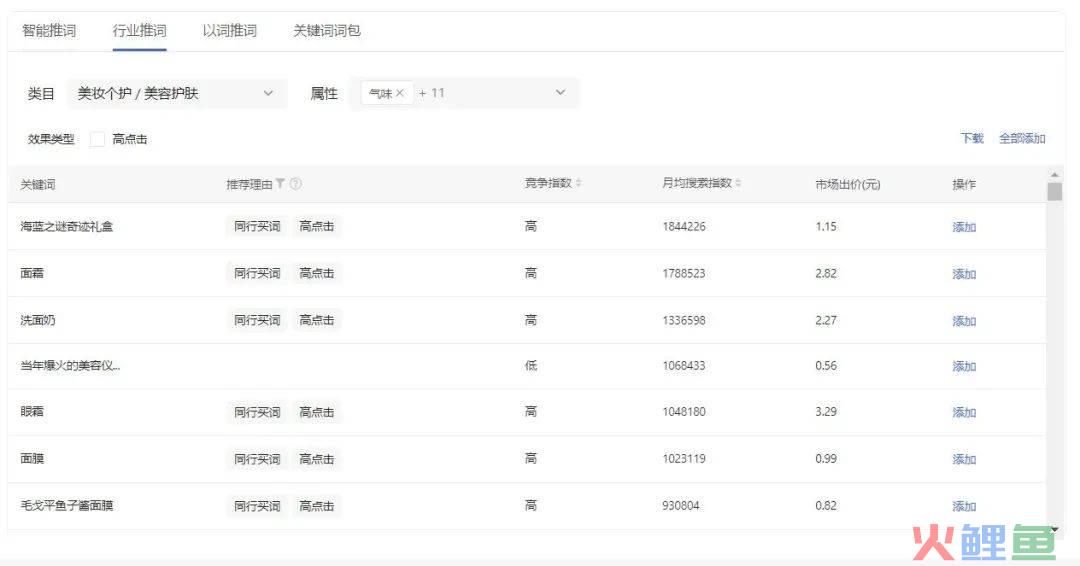
Task: Click the help question mark beside 推荐理由
Action: (x=296, y=184)
